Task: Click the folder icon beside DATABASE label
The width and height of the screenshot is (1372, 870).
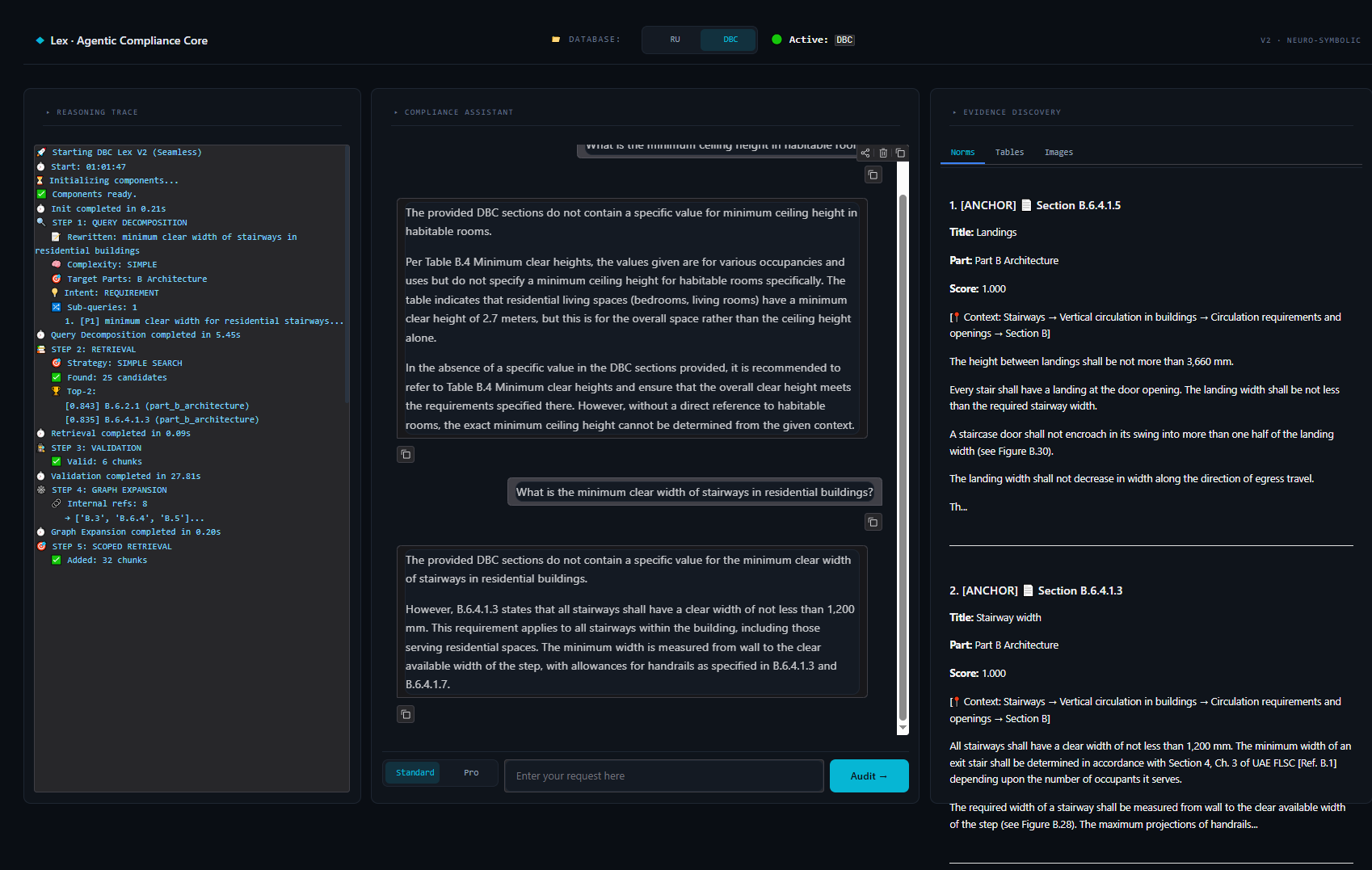Action: pyautogui.click(x=556, y=39)
